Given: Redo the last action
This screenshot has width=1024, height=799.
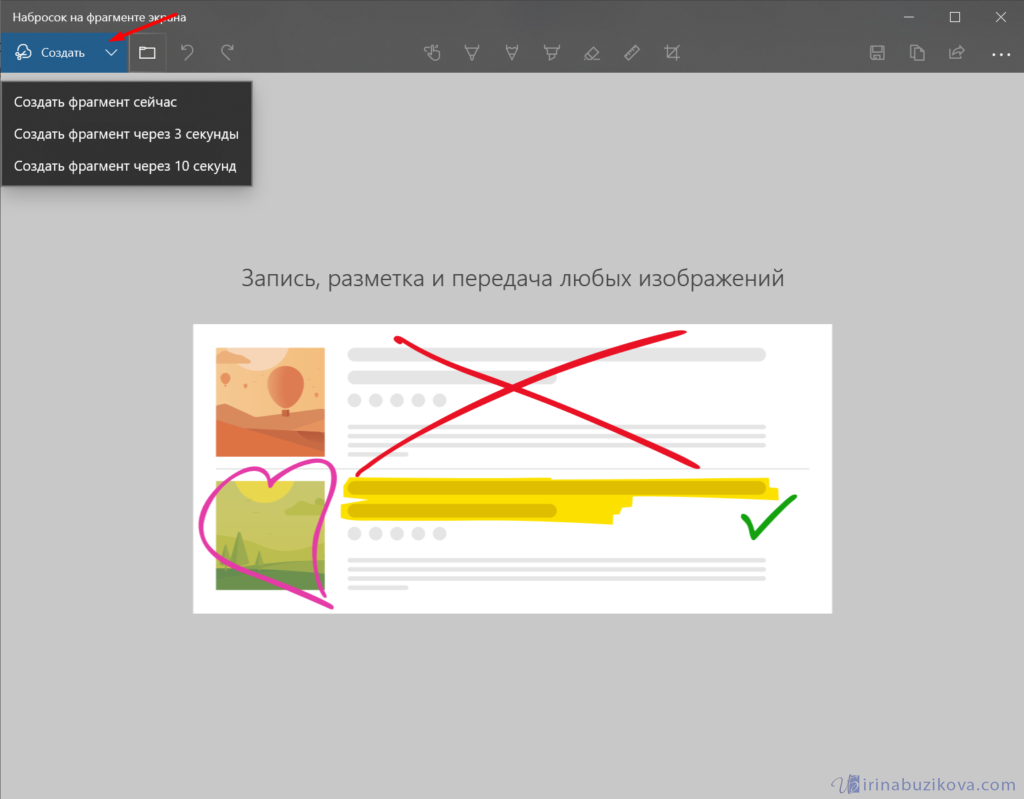Looking at the screenshot, I should (227, 52).
